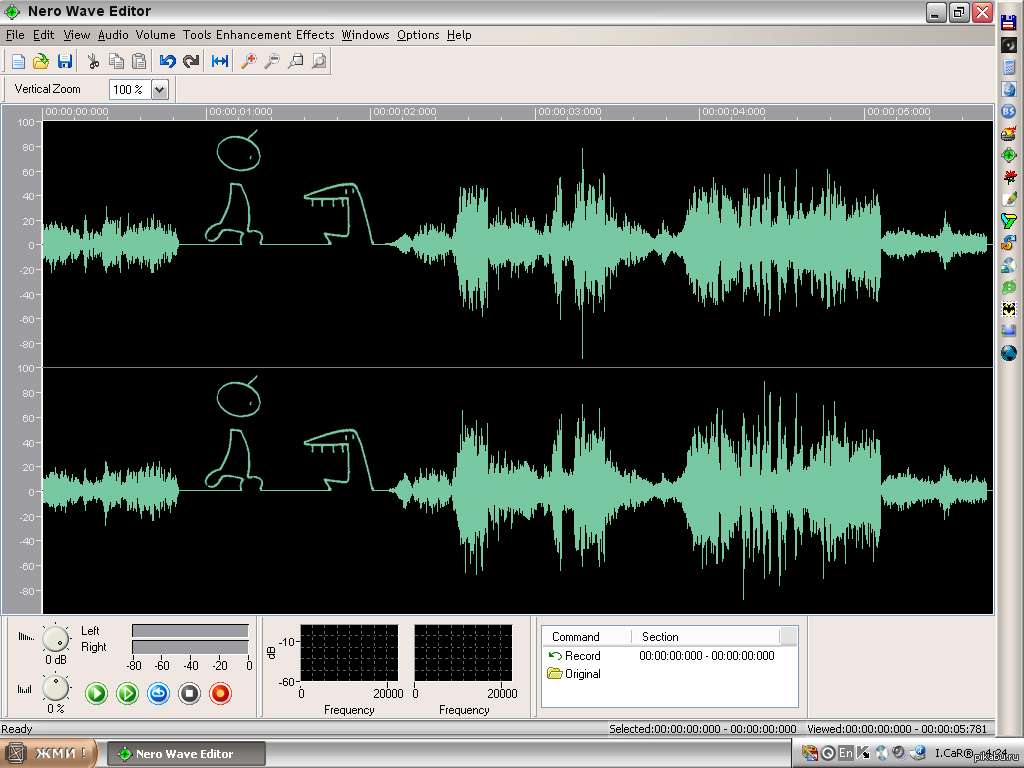Click the Redo arrow icon

[190, 61]
